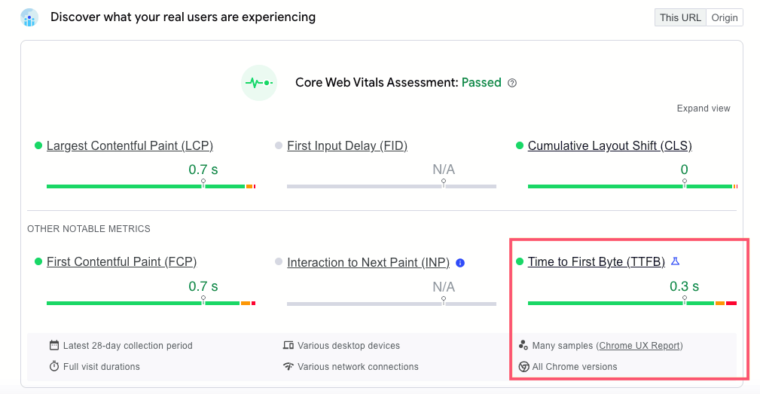Click the samples icon beside Many samples
Viewport: 760px width, 394px height.
click(523, 345)
